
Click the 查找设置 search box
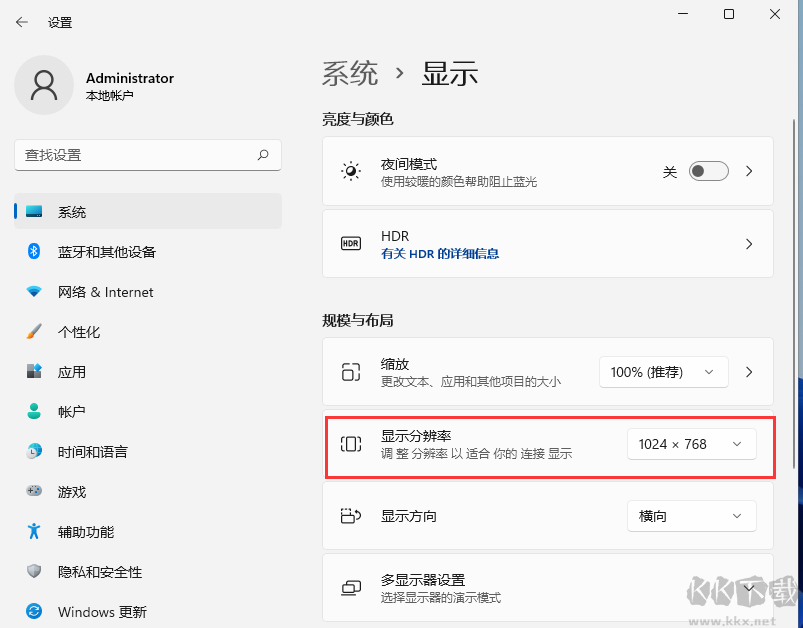tap(148, 155)
